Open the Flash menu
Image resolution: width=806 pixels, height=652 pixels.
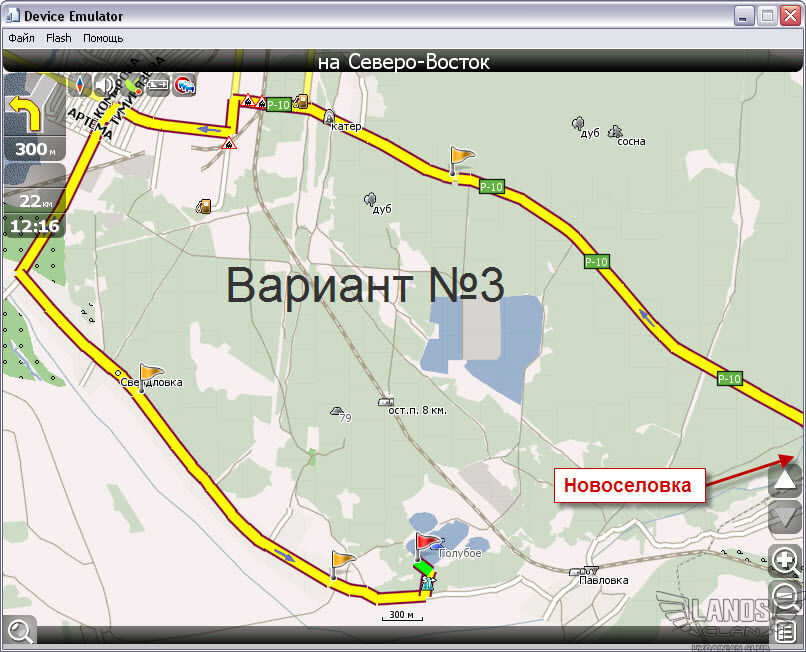tap(59, 38)
